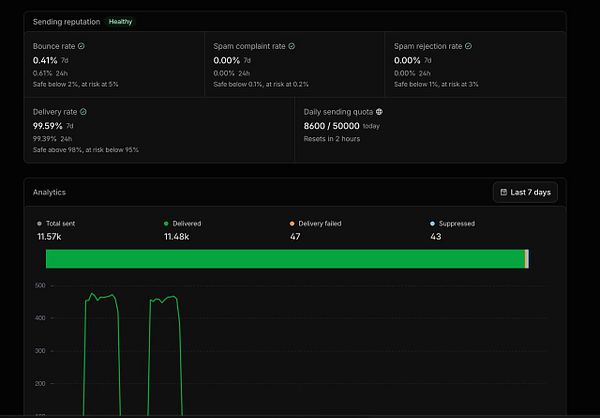Viewport: 600px width, 418px height.
Task: Click the Daily sending quota label
Action: point(338,112)
